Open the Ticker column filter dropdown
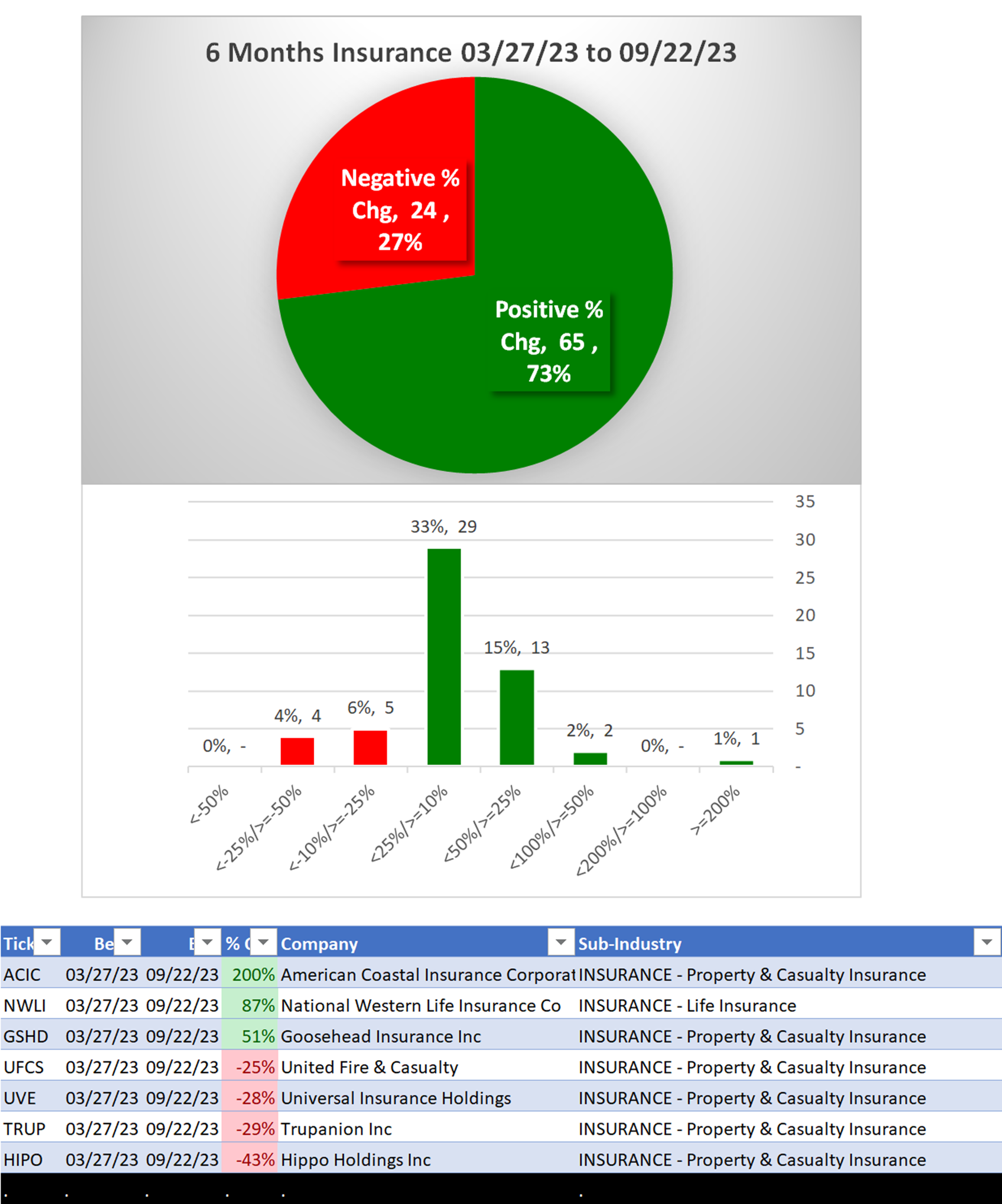 coord(47,942)
